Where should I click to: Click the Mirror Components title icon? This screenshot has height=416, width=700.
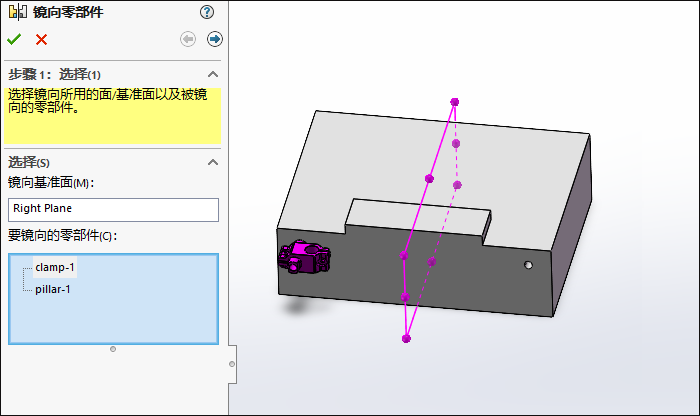click(x=18, y=12)
